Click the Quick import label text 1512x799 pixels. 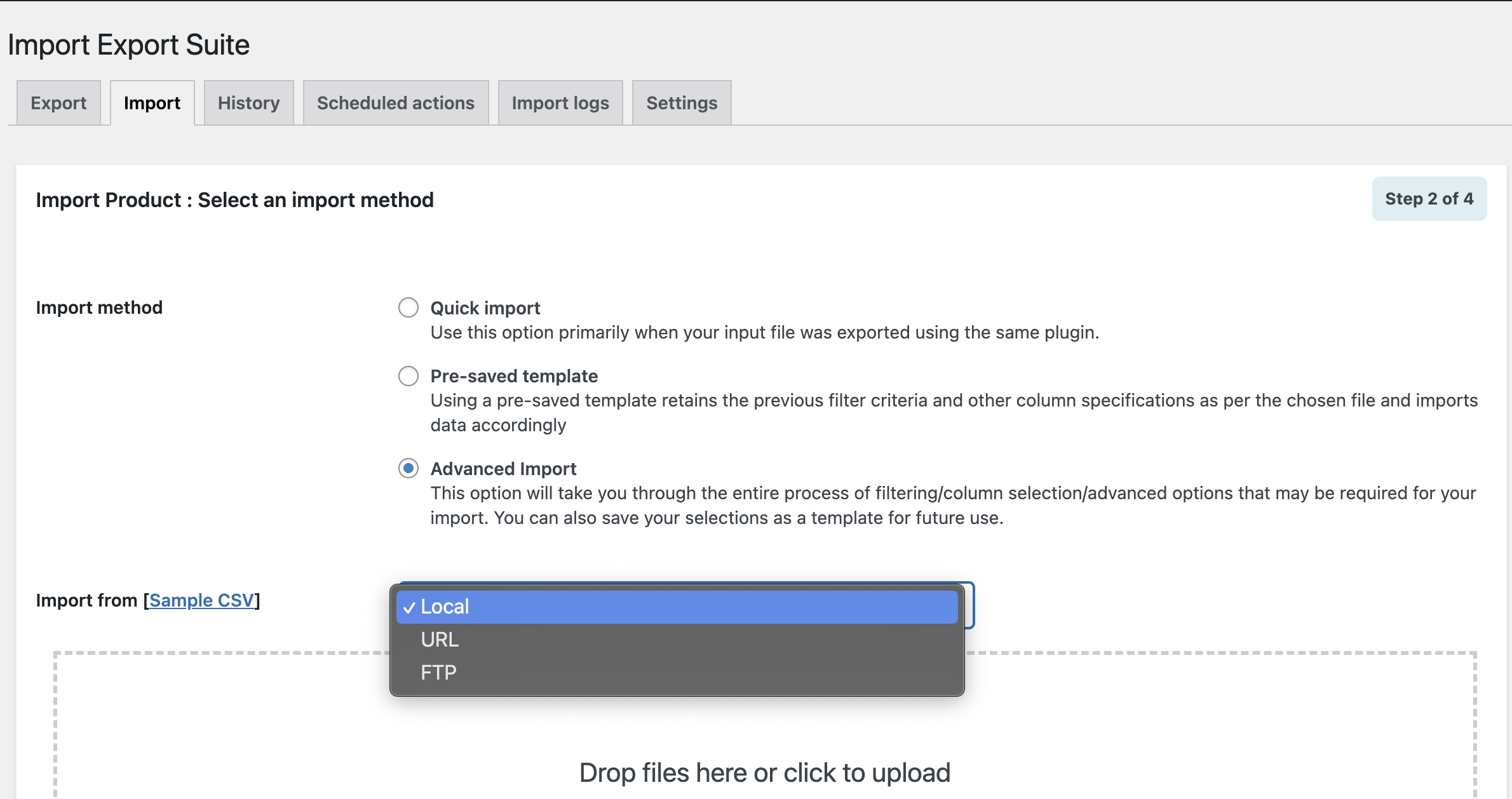click(x=485, y=308)
